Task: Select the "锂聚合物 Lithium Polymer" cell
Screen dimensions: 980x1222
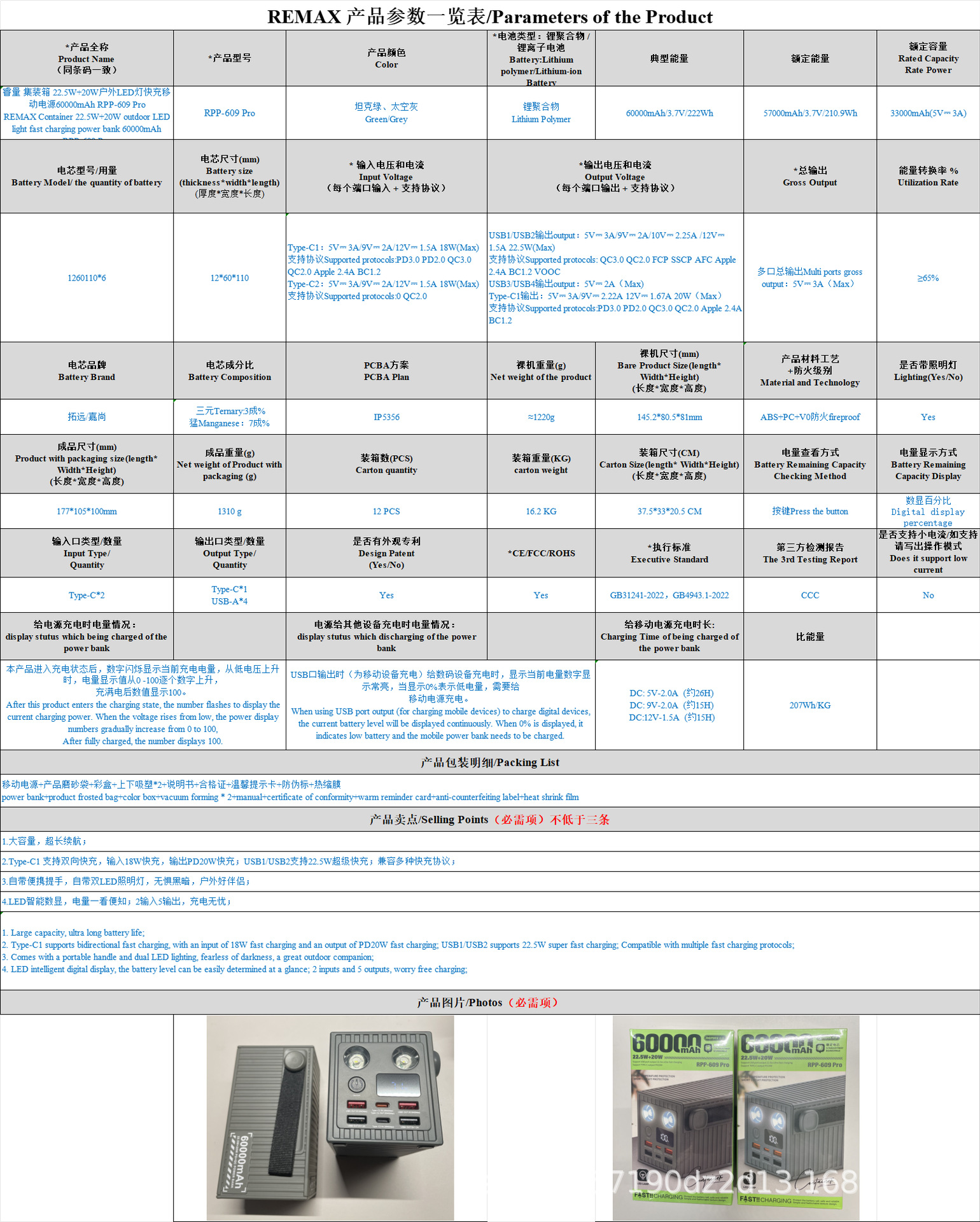Action: pos(541,113)
